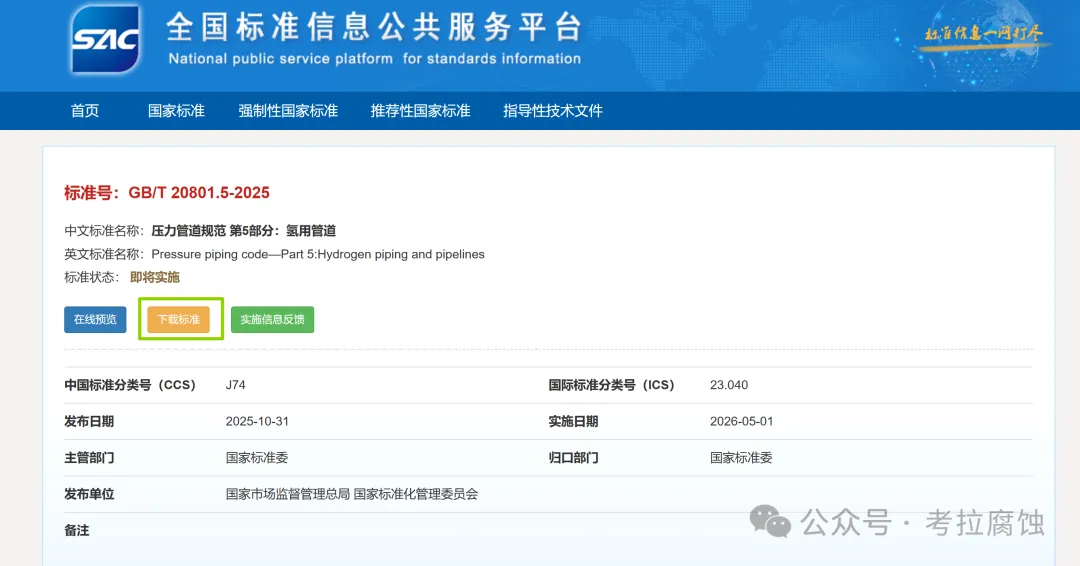Image resolution: width=1080 pixels, height=566 pixels.
Task: Click the ICS code value 23.040
Action: pyautogui.click(x=728, y=385)
